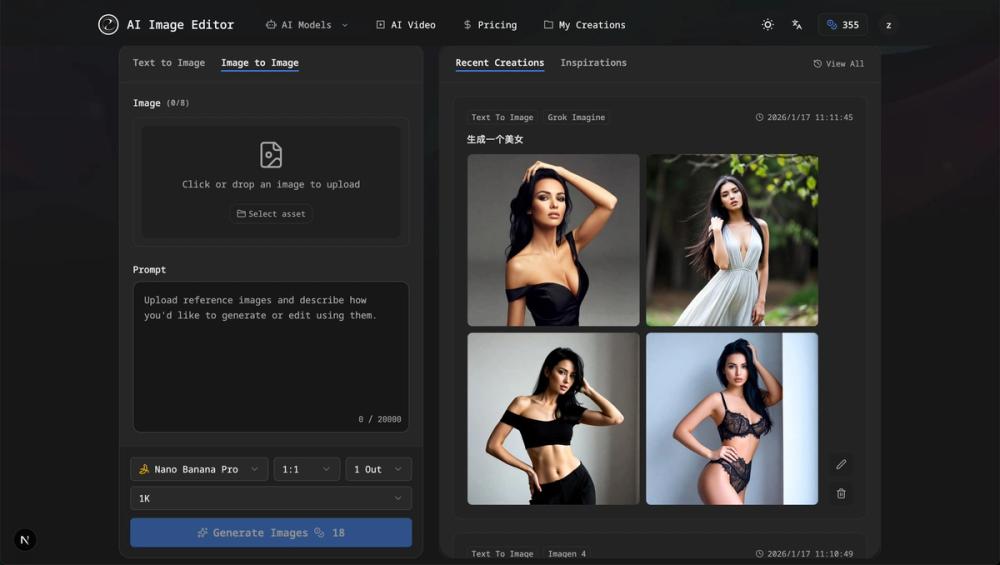Click the Imagen 4 model tag
This screenshot has width=1000, height=565.
pyautogui.click(x=566, y=554)
